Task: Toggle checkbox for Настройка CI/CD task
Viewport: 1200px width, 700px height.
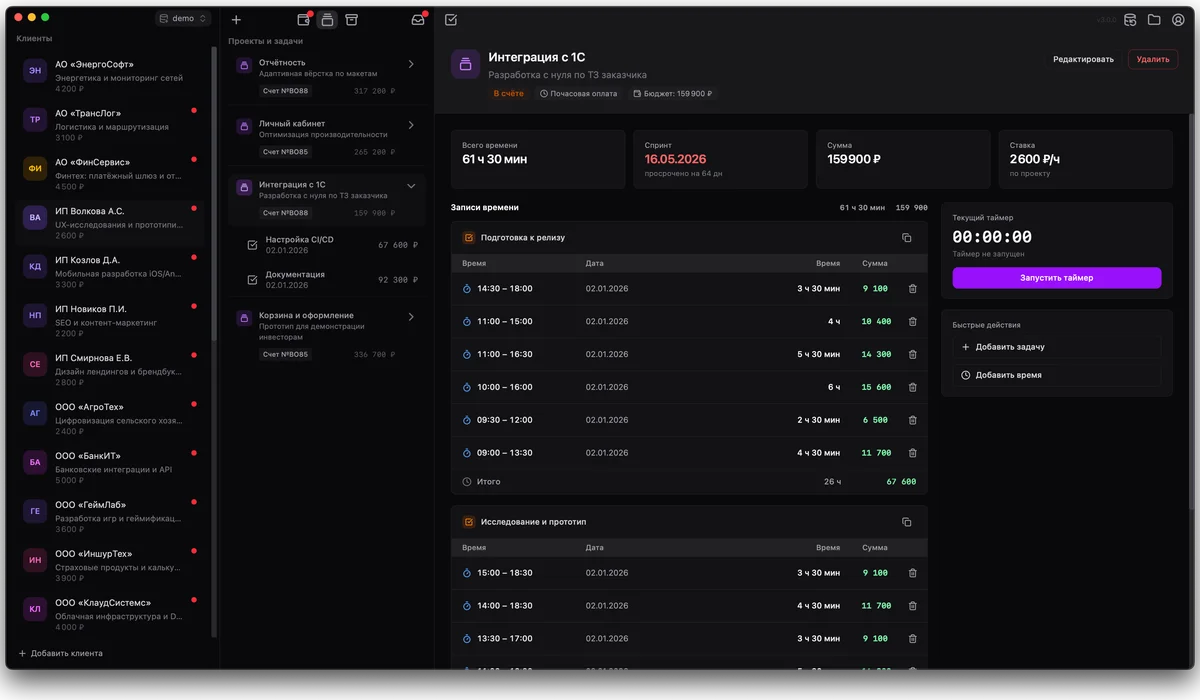Action: pos(252,245)
